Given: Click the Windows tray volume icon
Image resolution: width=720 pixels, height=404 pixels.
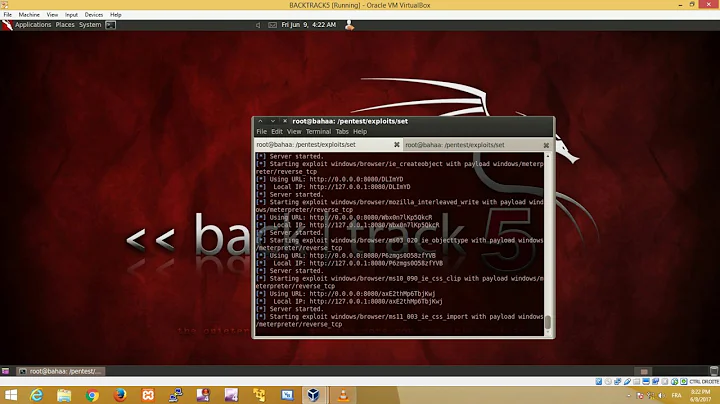Looking at the screenshot, I should coord(662,395).
